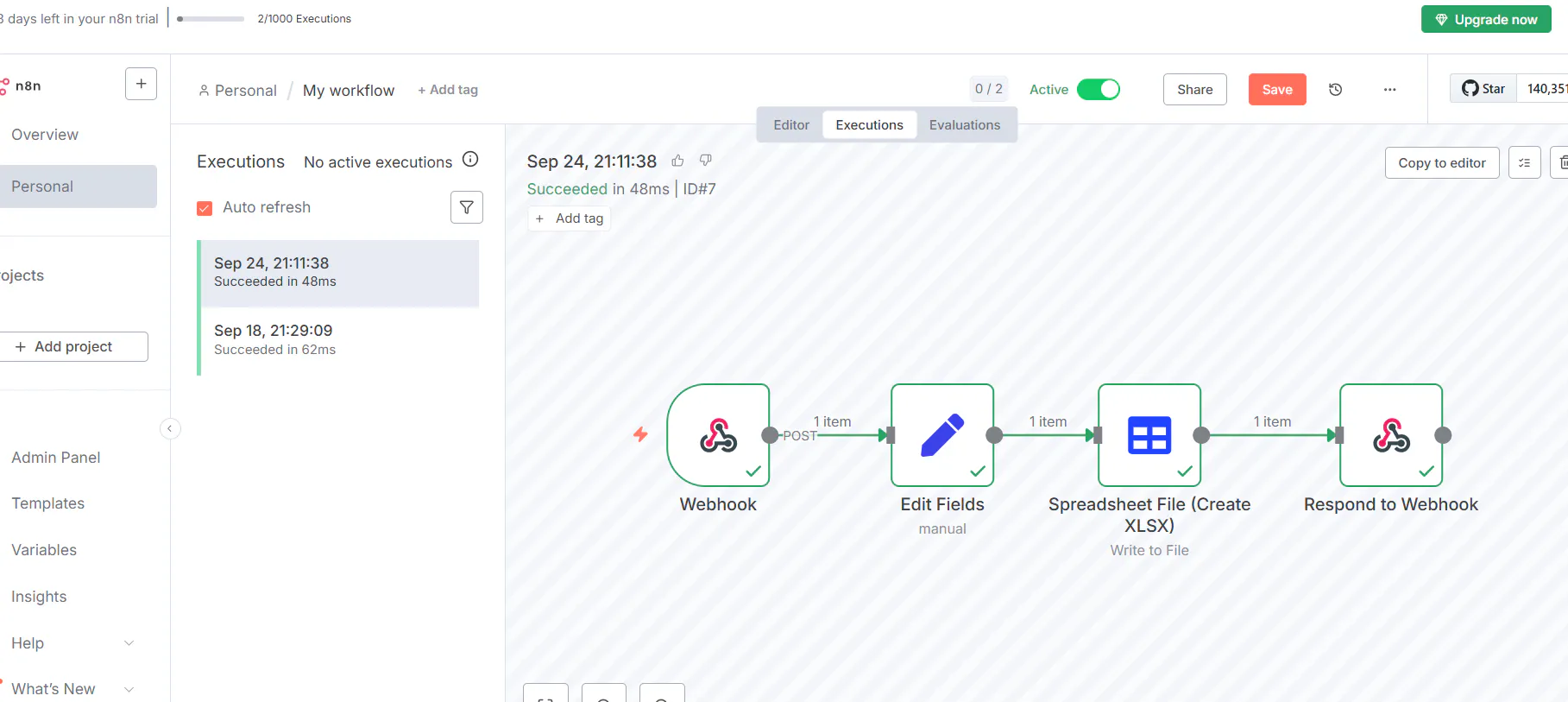The width and height of the screenshot is (1568, 702).
Task: Click the POST label on the connection
Action: tap(799, 436)
